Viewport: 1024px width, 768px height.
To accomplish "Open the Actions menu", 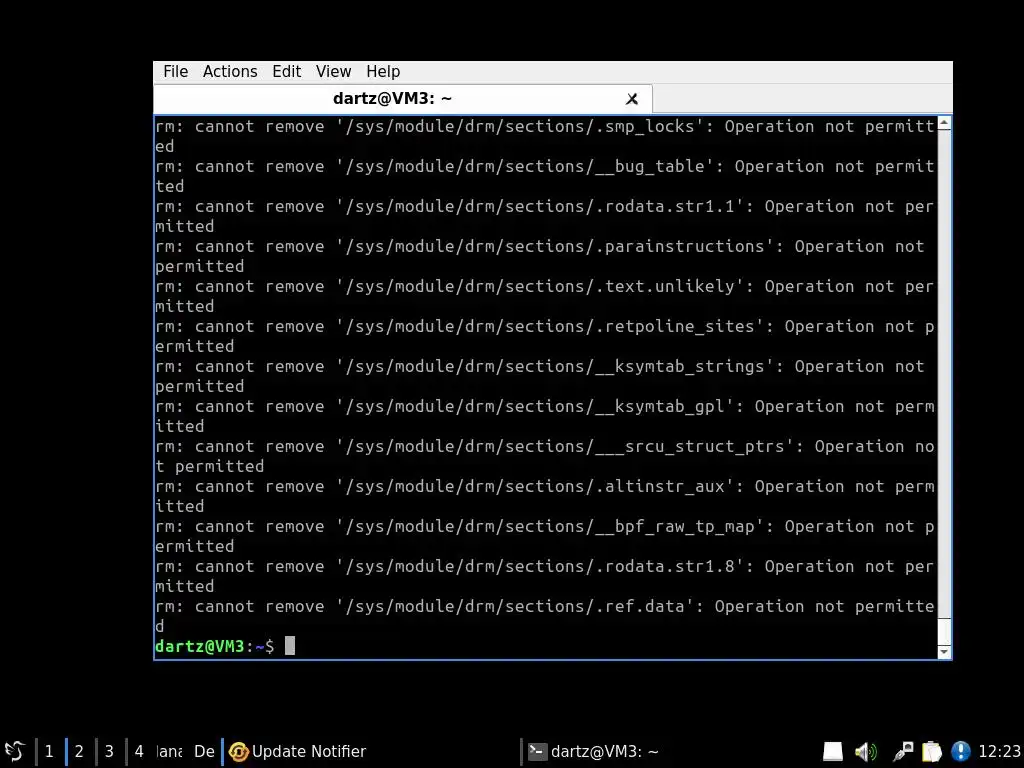I will click(230, 71).
